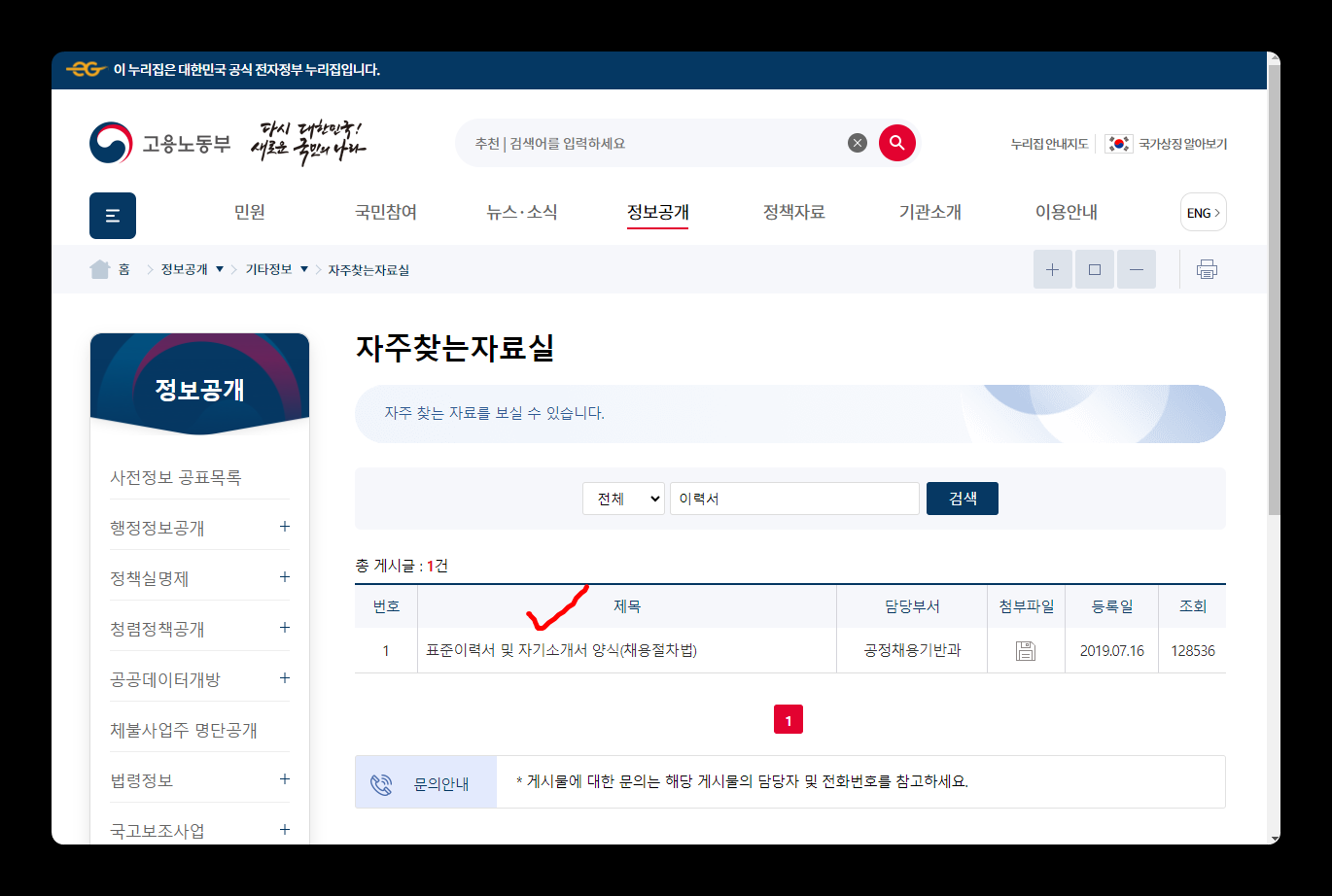Open 사전정보 공표목록 in sidebar
1332x896 pixels.
[176, 477]
